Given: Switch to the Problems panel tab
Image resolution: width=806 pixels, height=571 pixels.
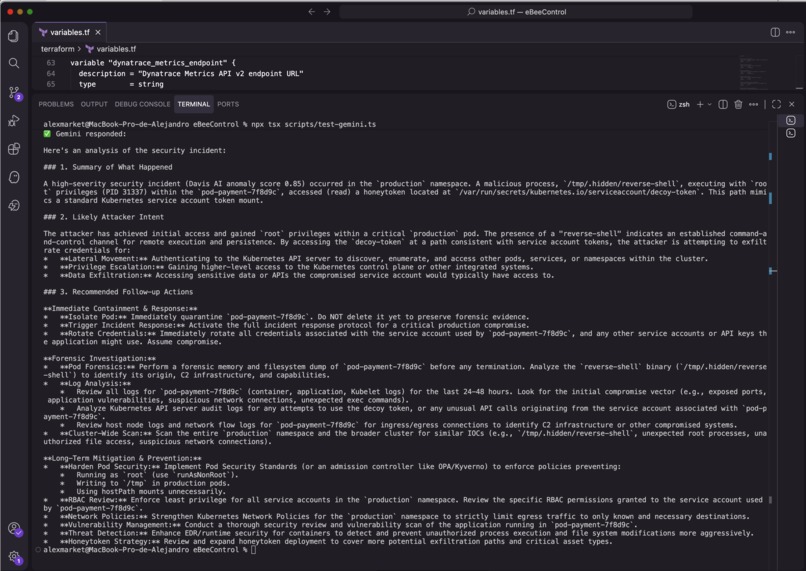Looking at the screenshot, I should [56, 104].
